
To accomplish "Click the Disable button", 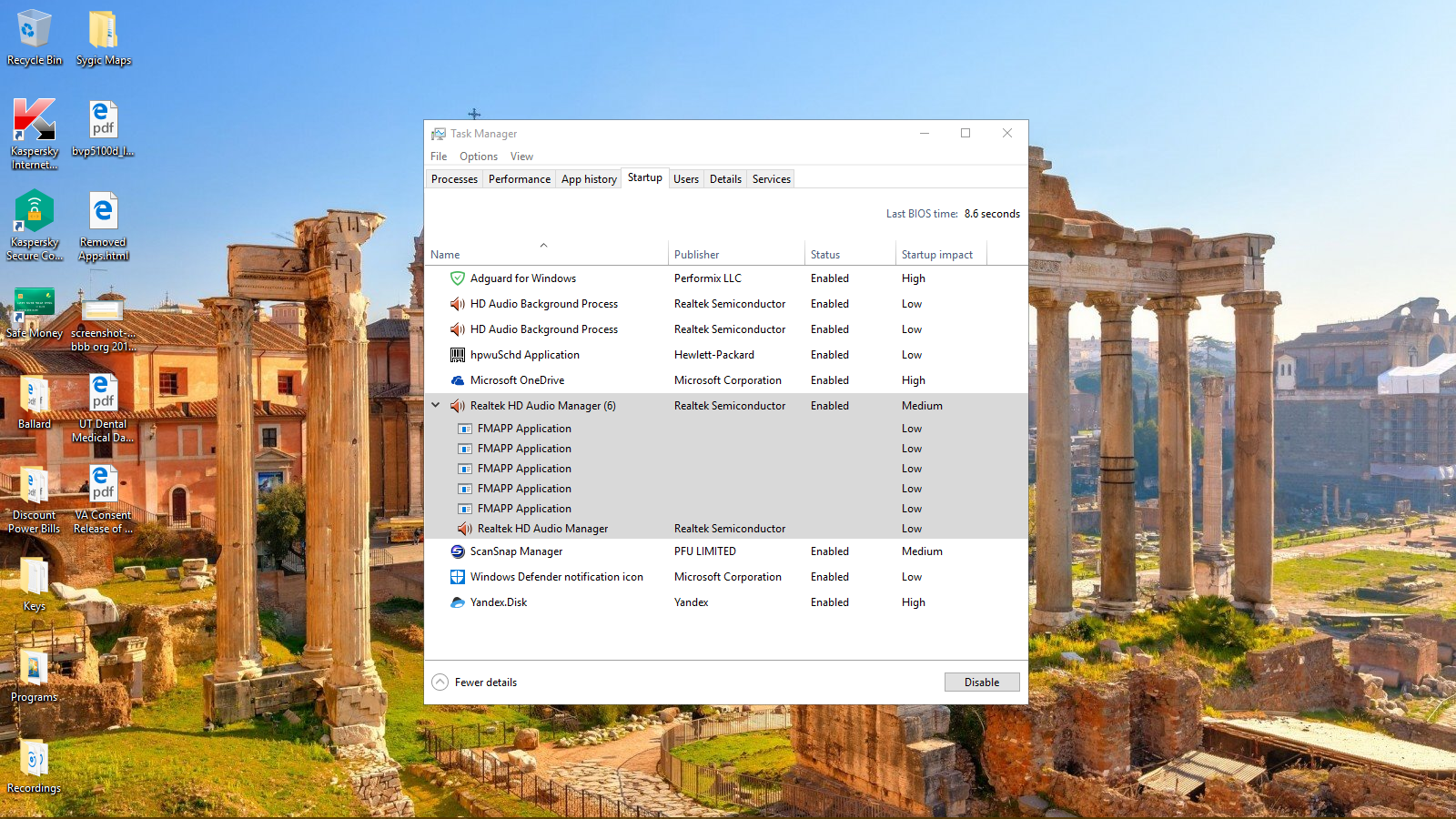I will (x=981, y=682).
